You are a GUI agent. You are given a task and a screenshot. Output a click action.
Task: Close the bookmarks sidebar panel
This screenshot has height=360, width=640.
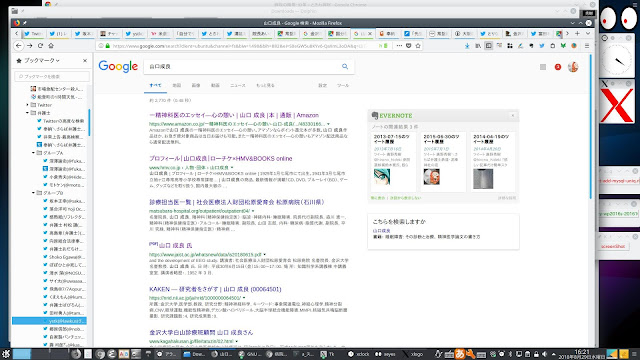[x=85, y=60]
